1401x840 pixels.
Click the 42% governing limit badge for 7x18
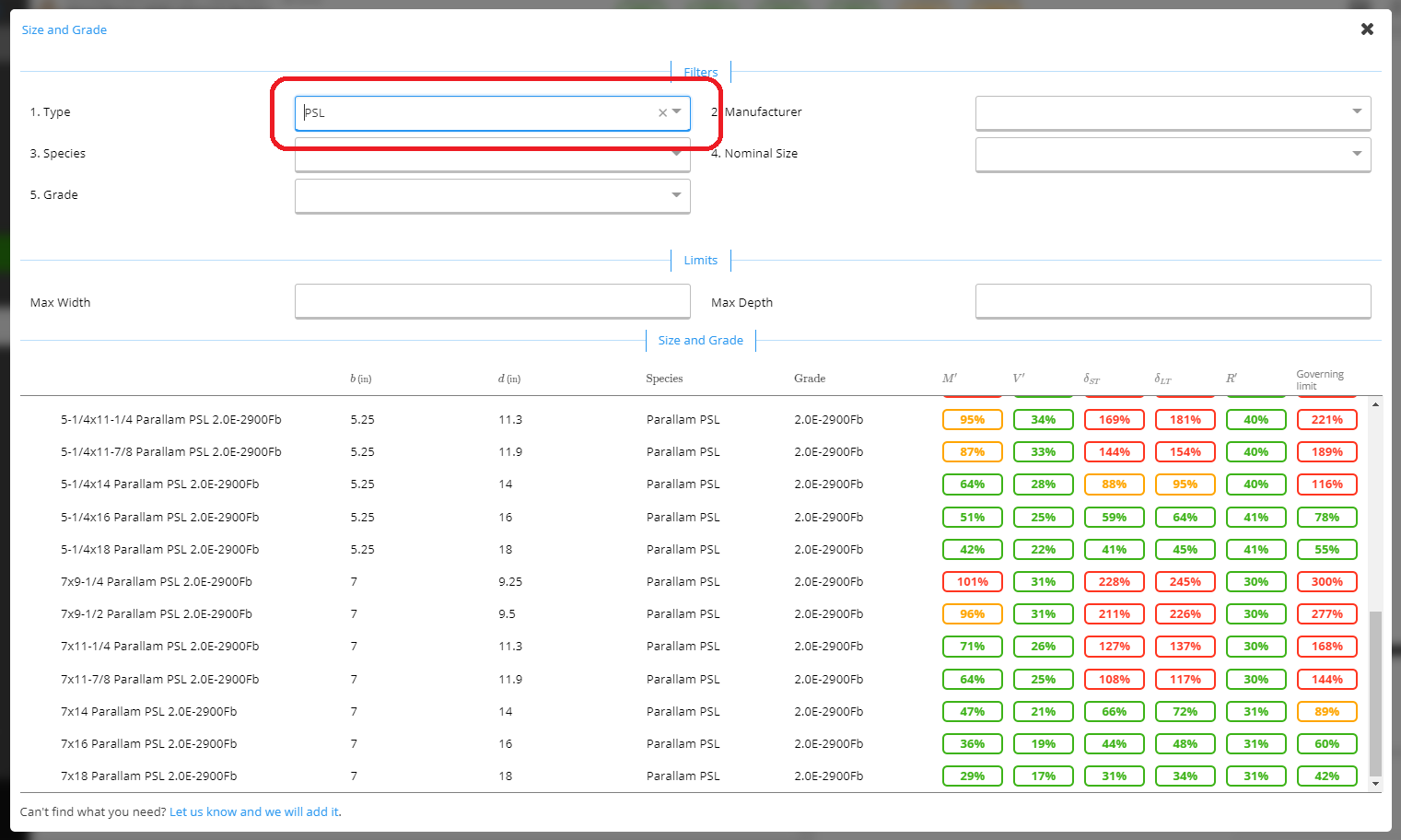(x=1327, y=776)
